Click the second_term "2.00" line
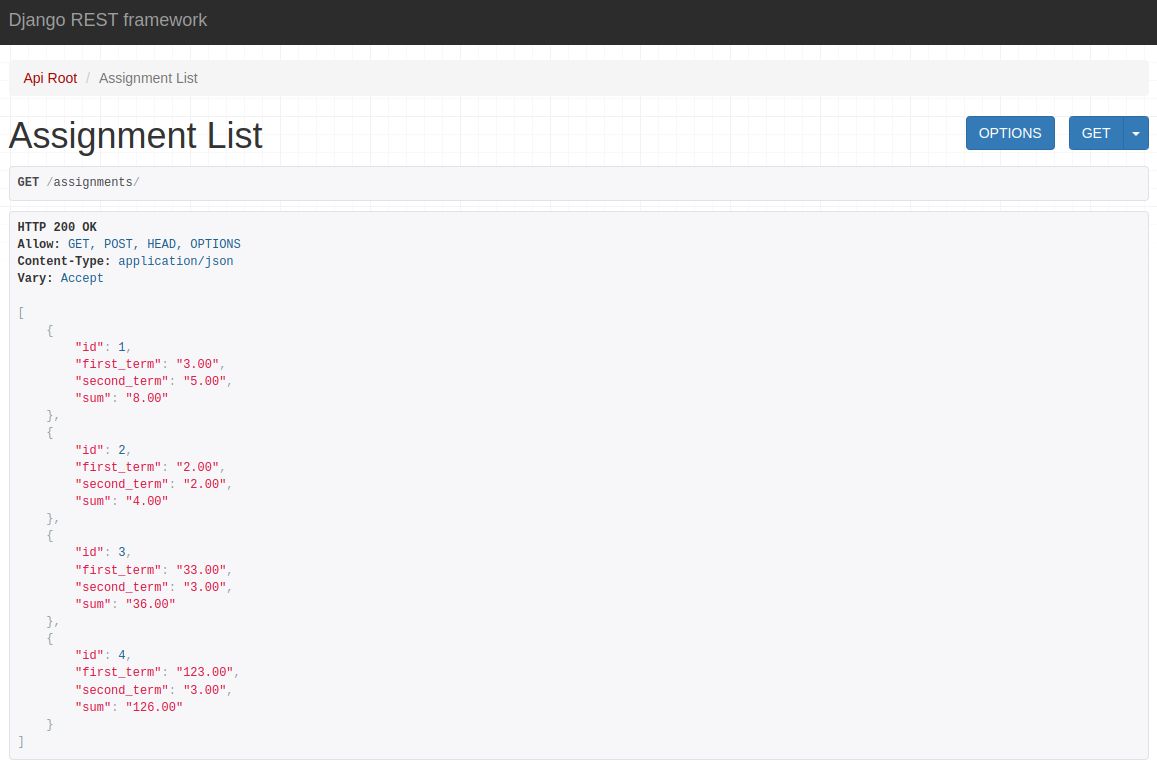Screen dimensions: 1157x764 pos(153,484)
